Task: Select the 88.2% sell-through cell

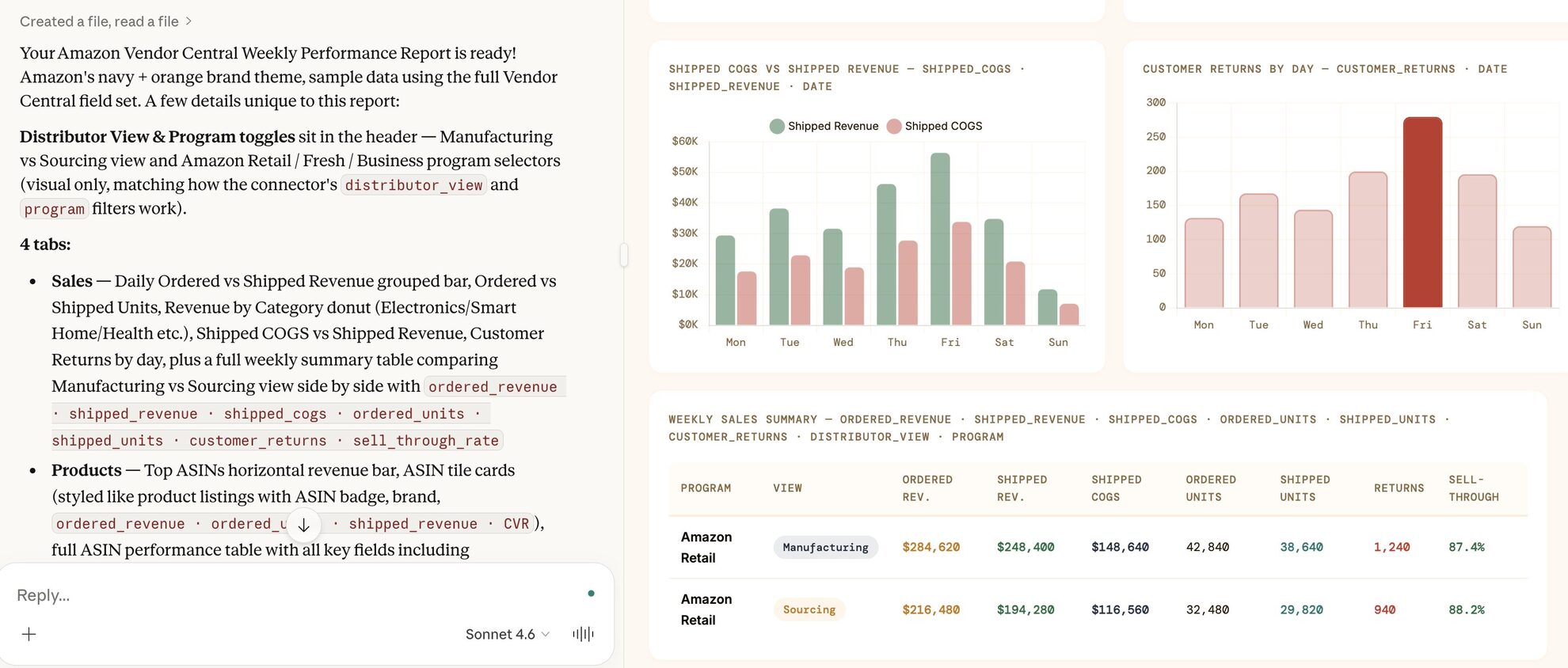Action: 1467,609
